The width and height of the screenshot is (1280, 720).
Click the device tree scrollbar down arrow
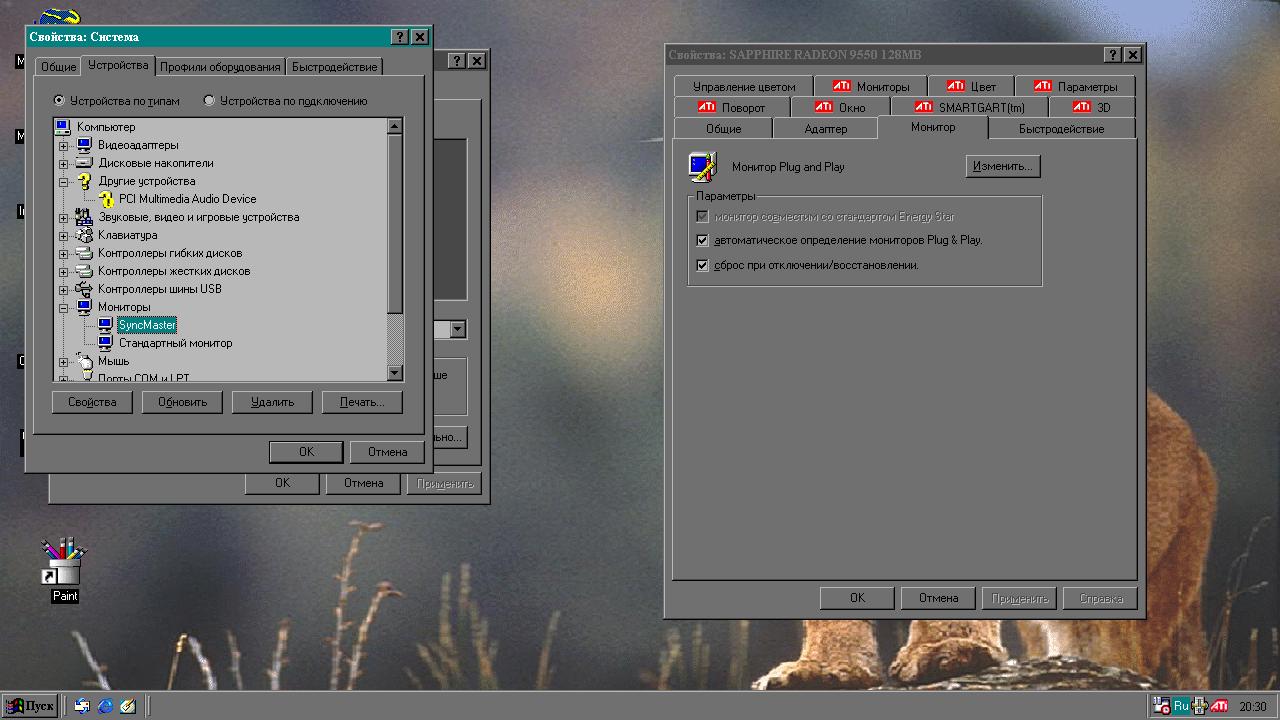(394, 373)
